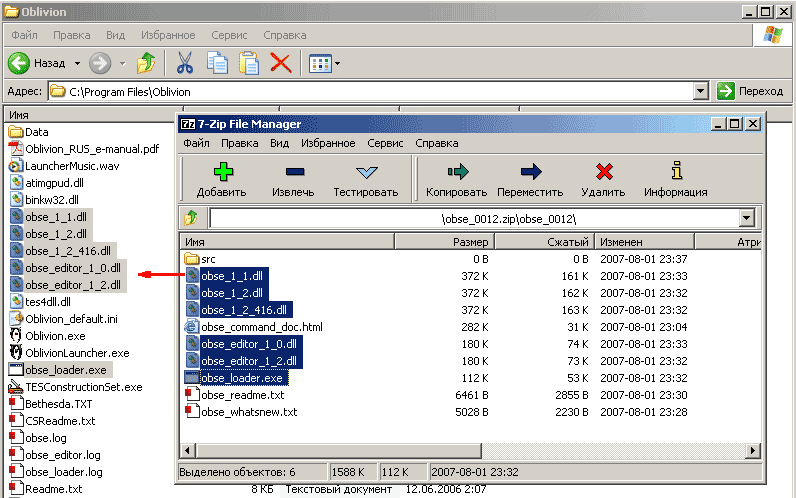This screenshot has width=796, height=498.
Task: Click the Up folder icon in Explorer toolbar
Action: point(146,63)
